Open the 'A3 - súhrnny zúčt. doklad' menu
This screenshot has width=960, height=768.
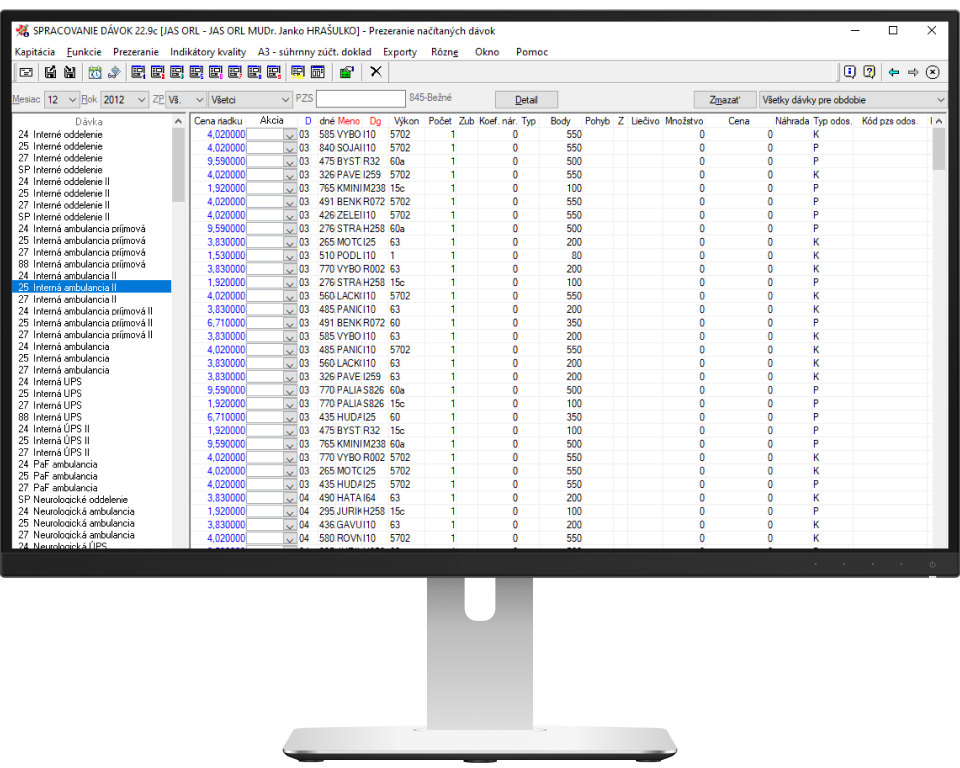(315, 52)
